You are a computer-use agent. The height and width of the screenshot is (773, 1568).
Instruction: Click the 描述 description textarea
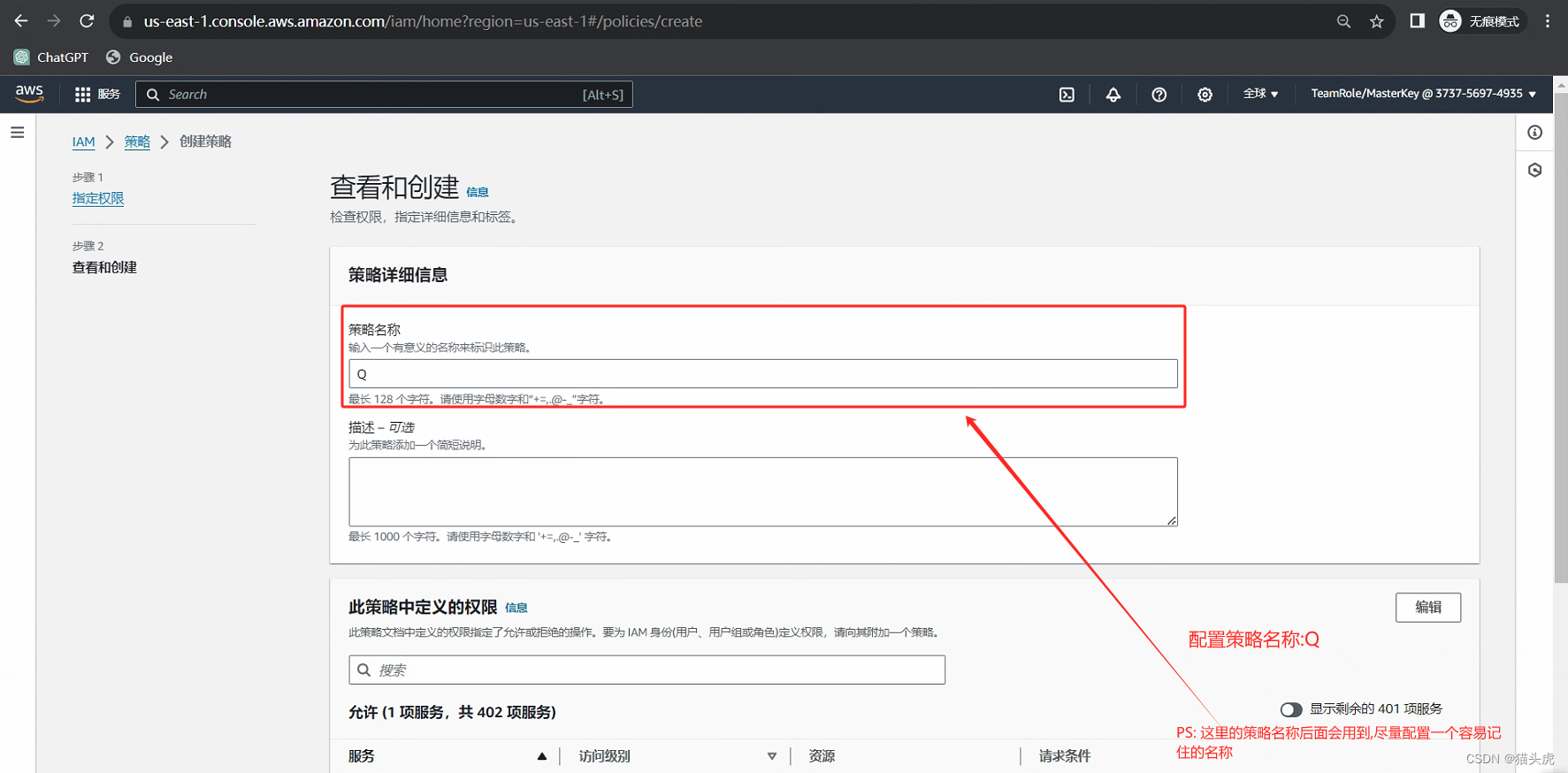click(763, 492)
